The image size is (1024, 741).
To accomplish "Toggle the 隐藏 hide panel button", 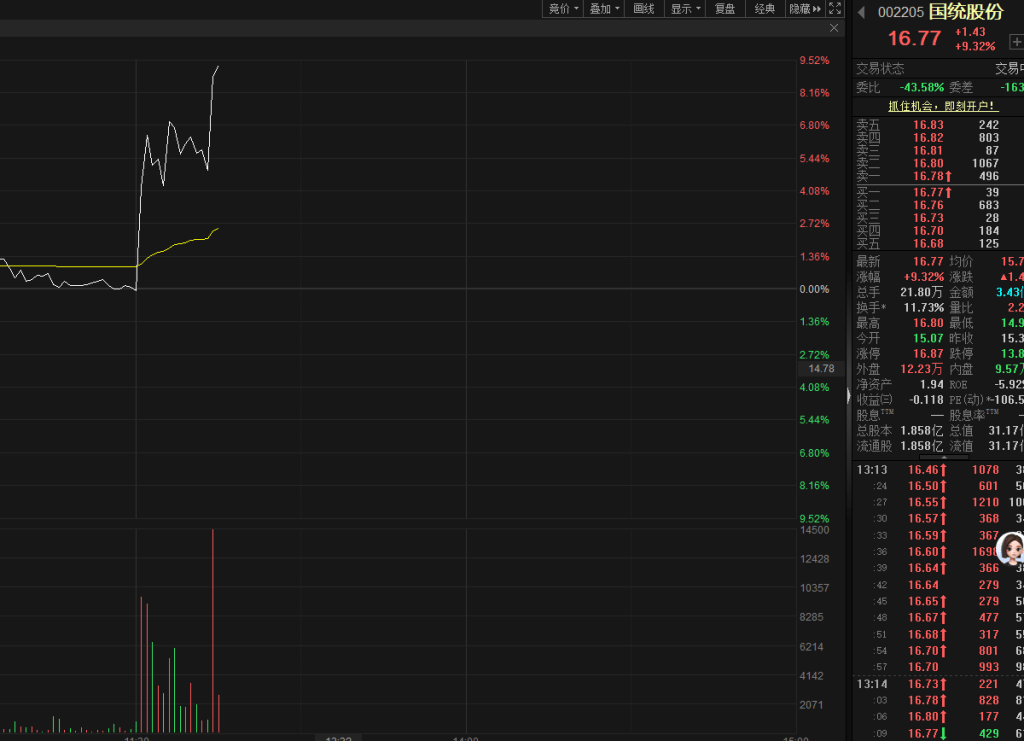I will [x=804, y=9].
